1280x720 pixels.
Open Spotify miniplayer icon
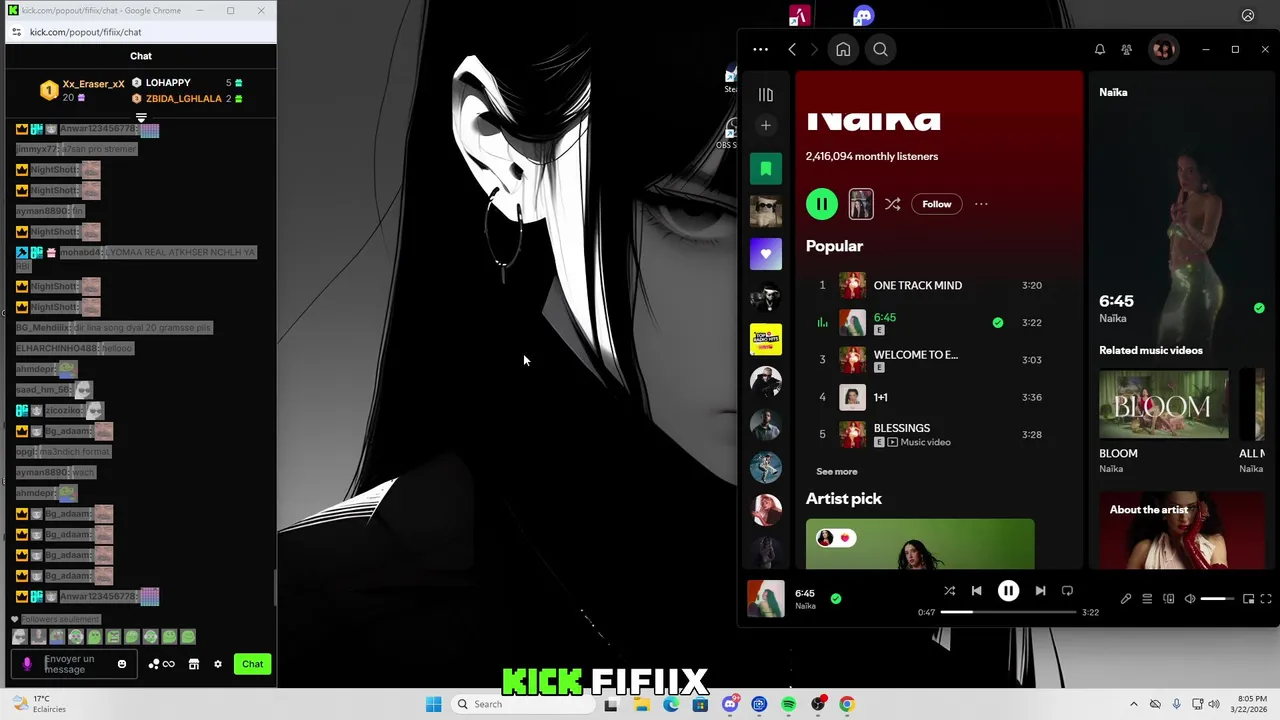1248,599
